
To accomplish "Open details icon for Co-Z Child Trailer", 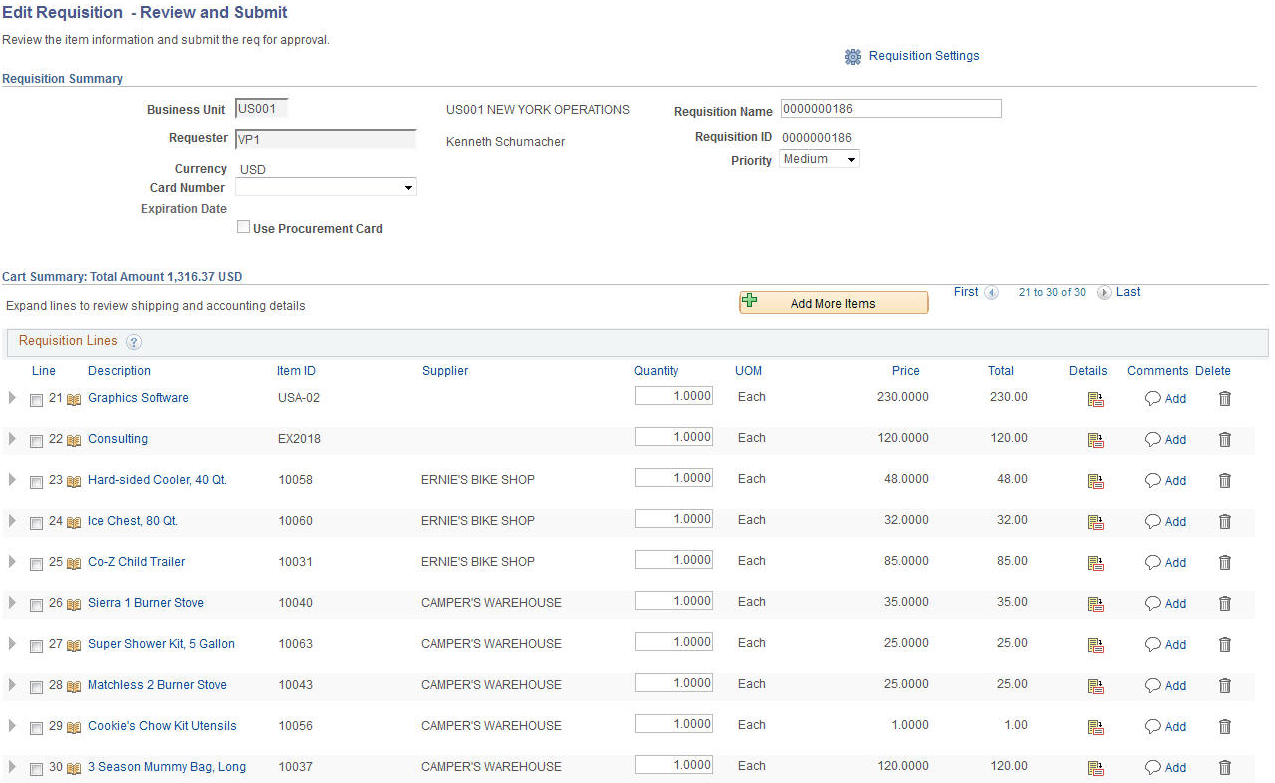I will [x=1096, y=563].
